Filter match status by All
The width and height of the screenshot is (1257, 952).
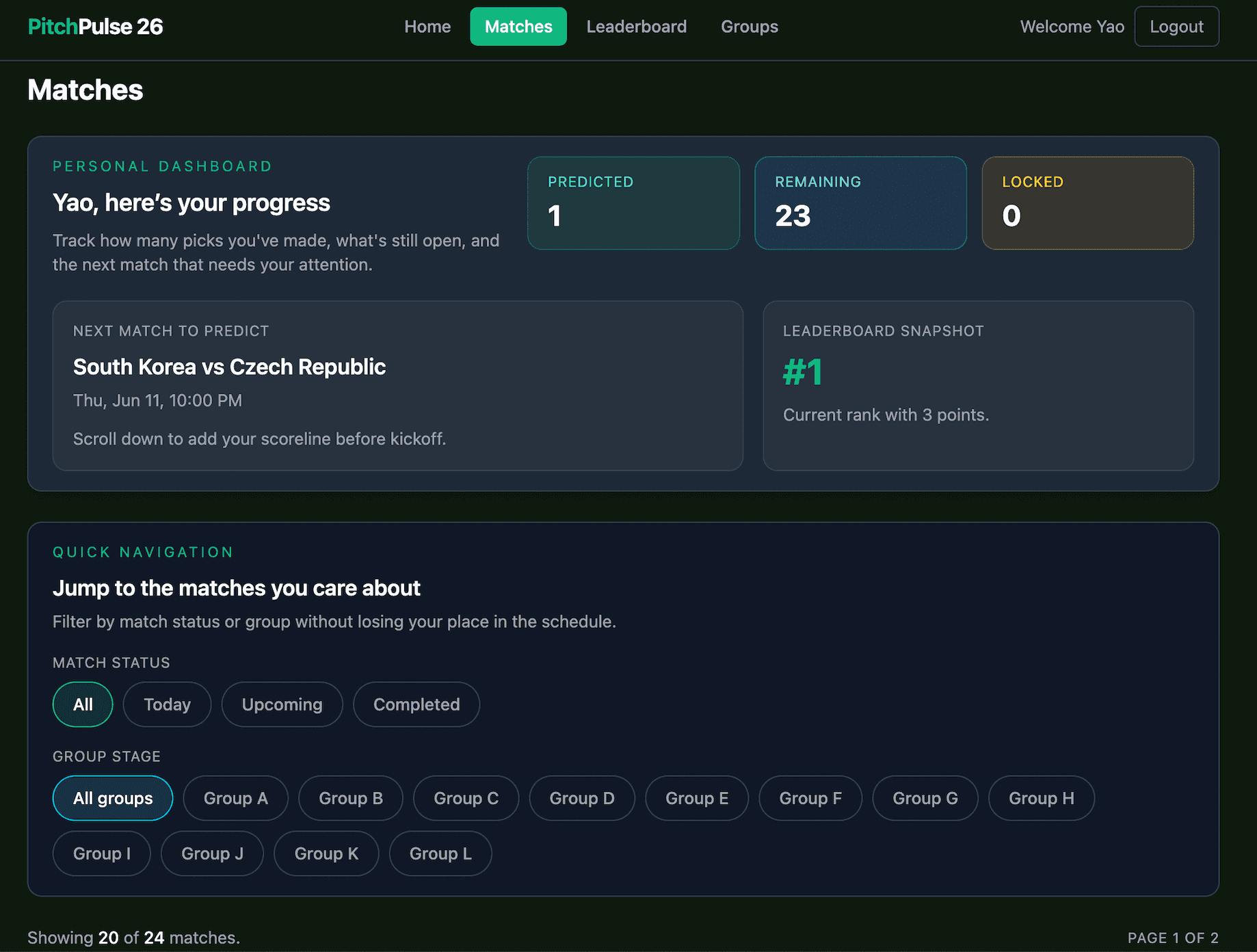tap(83, 704)
